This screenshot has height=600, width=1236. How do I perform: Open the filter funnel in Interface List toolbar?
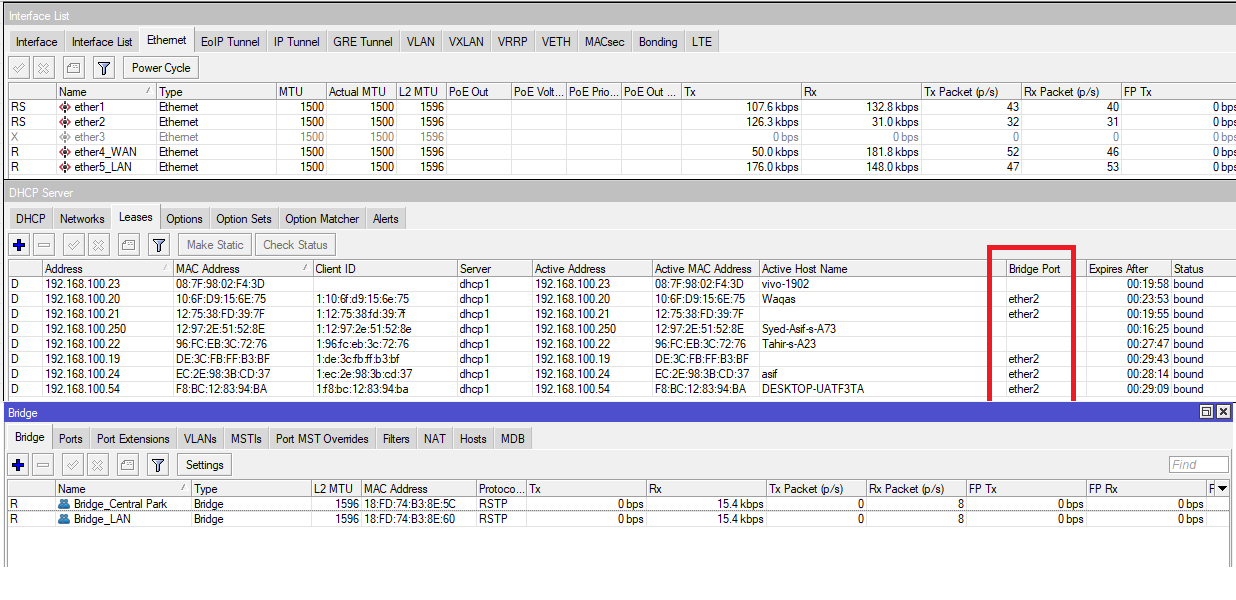click(x=103, y=68)
